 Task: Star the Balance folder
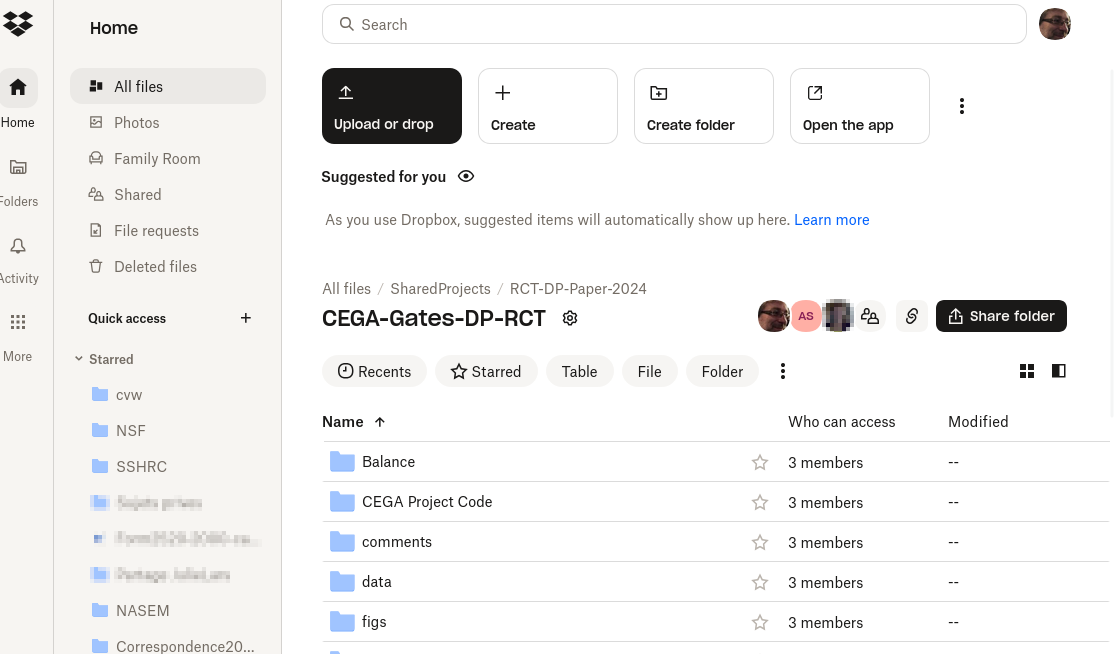click(759, 462)
